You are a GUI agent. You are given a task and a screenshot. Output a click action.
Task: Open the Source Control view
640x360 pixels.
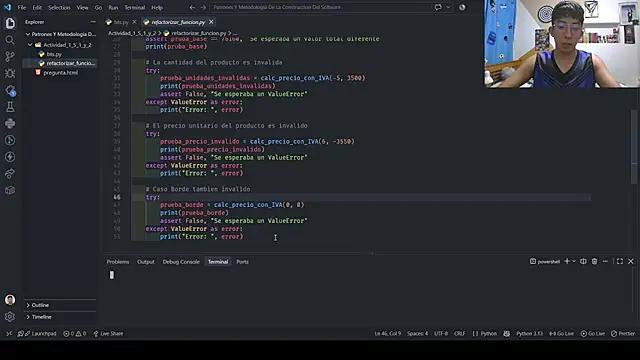pos(10,56)
